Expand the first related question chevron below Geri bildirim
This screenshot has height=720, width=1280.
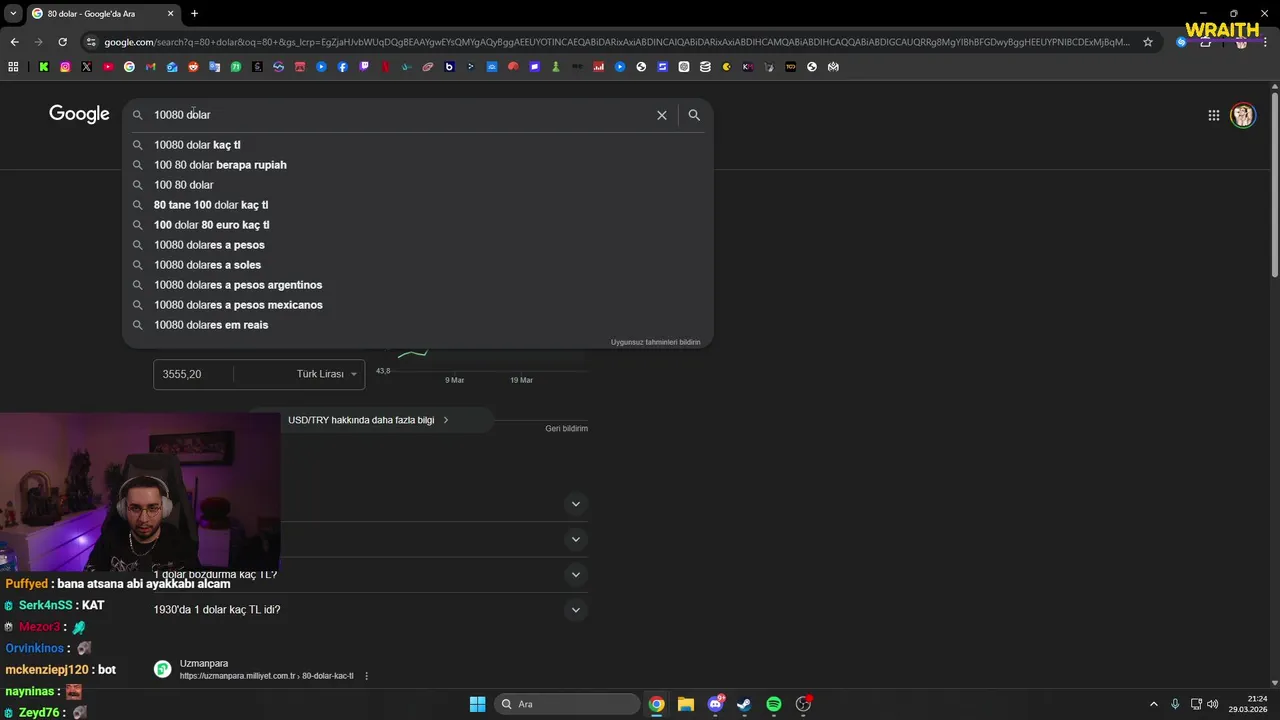coord(575,504)
